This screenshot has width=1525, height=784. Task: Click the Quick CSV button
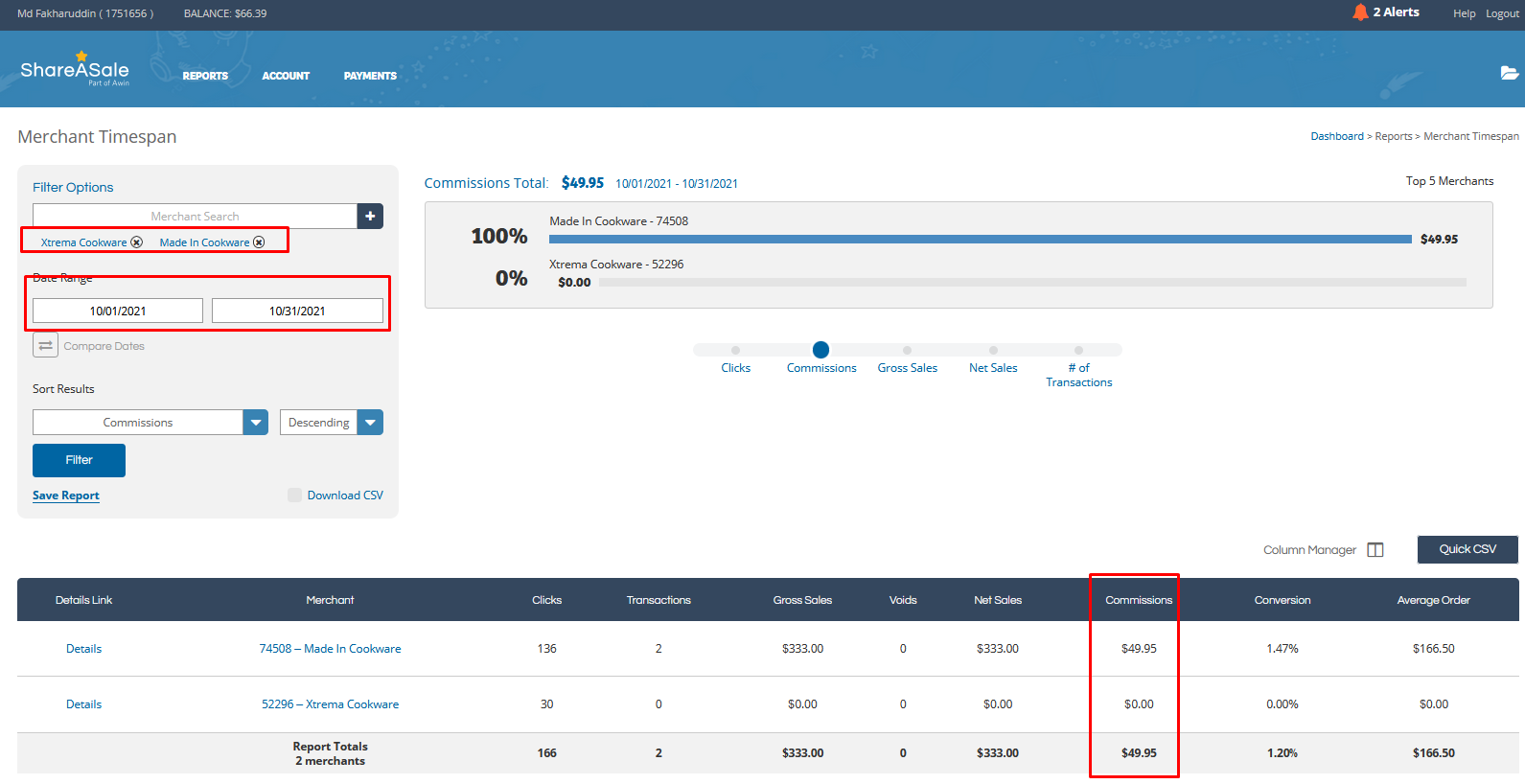(x=1467, y=549)
